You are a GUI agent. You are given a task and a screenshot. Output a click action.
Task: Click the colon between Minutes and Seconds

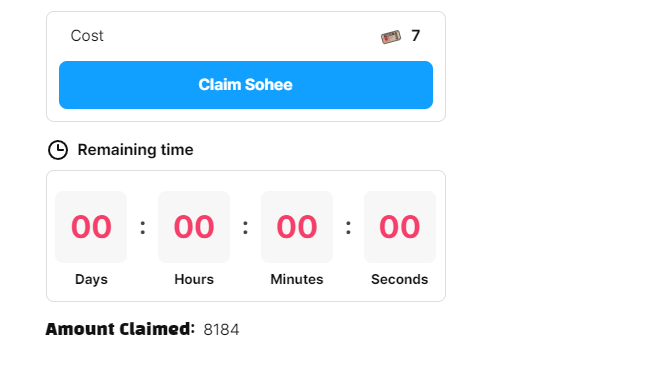[x=348, y=227]
